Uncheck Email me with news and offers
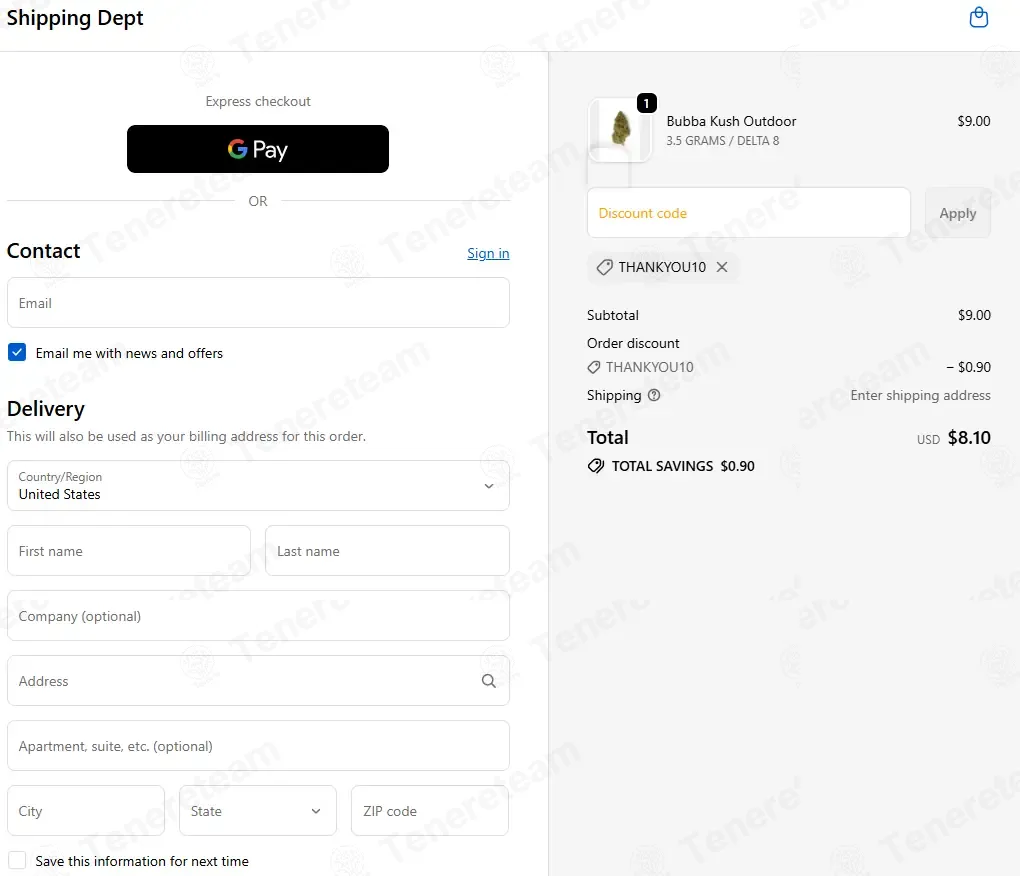Viewport: 1020px width, 876px height. point(17,353)
